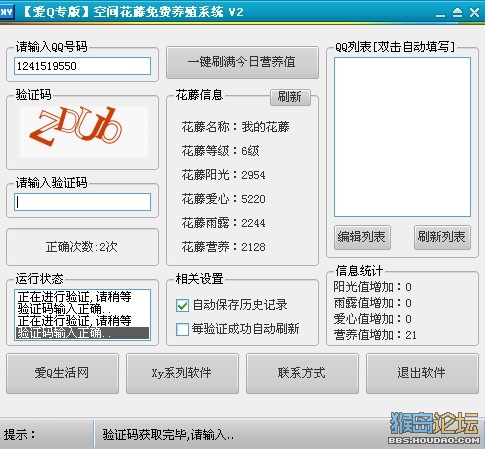Click the empty QQ列表 list box
This screenshot has height=449, width=485.
[x=402, y=137]
